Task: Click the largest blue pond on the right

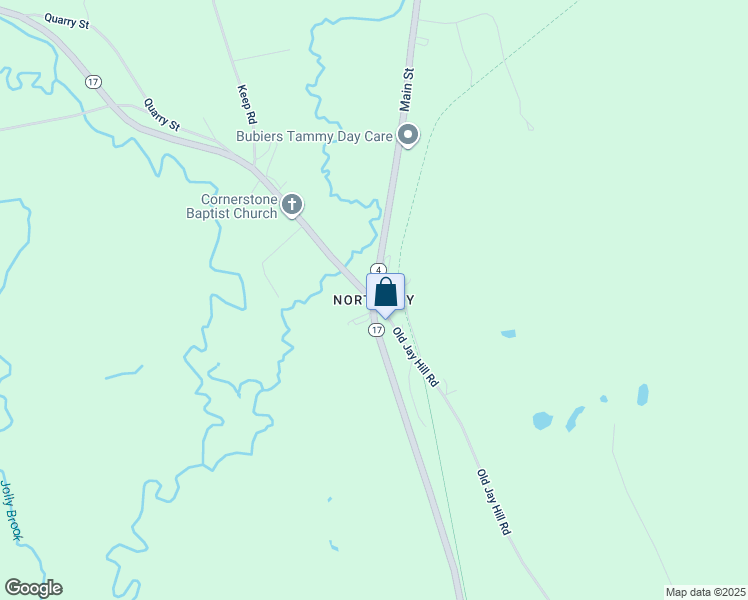Action: point(542,421)
